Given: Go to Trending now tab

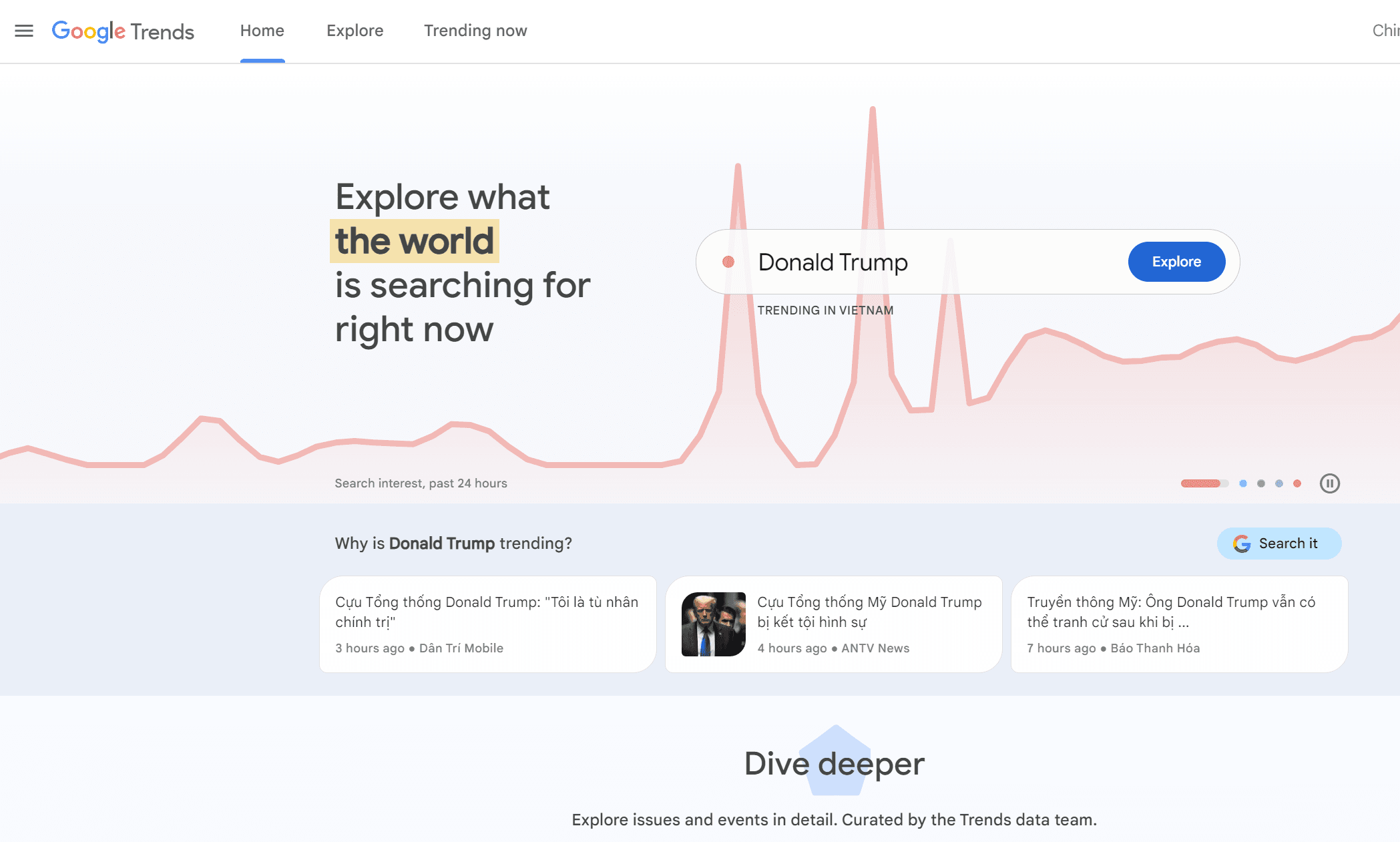Looking at the screenshot, I should click(x=475, y=31).
